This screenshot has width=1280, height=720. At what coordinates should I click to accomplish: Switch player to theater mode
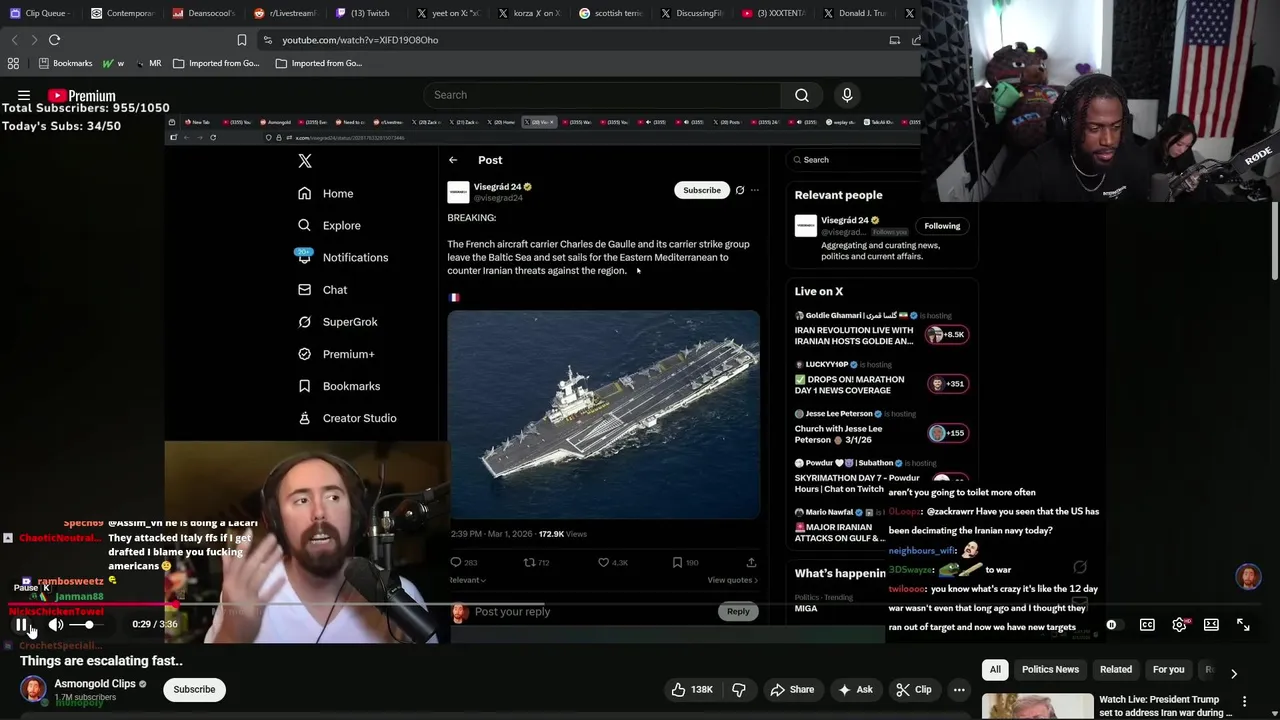tap(1211, 625)
